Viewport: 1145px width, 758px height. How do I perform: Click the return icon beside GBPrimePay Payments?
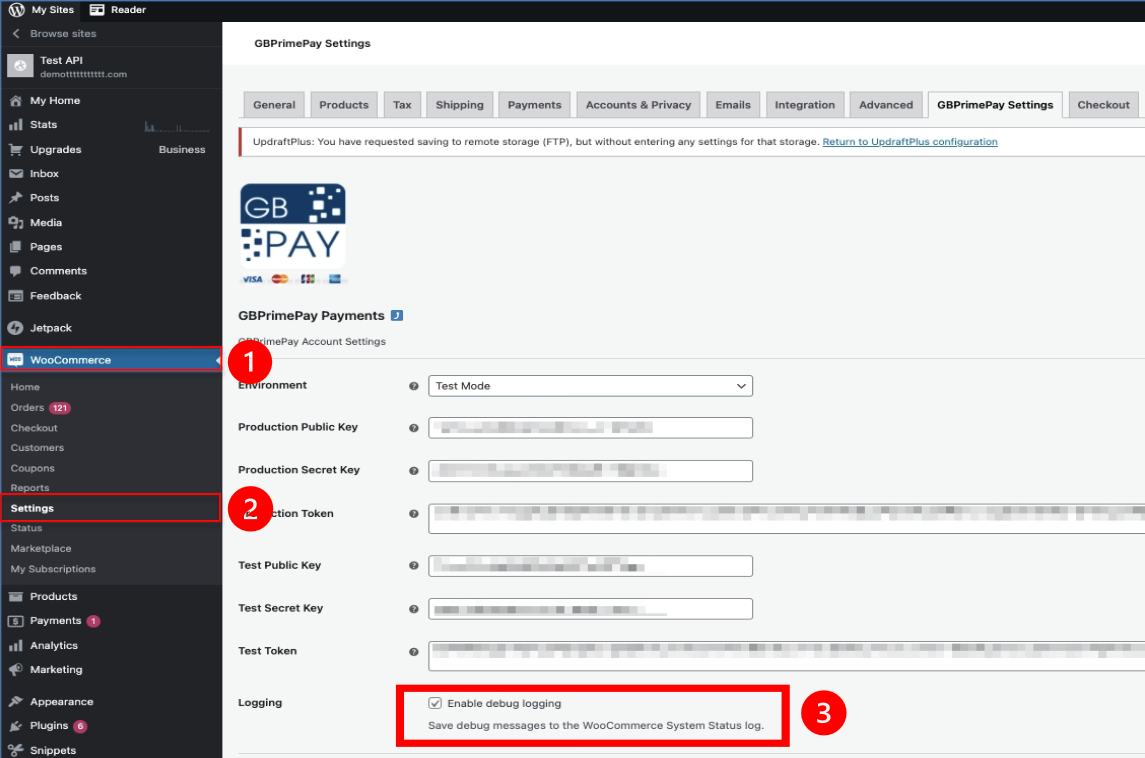coord(397,315)
